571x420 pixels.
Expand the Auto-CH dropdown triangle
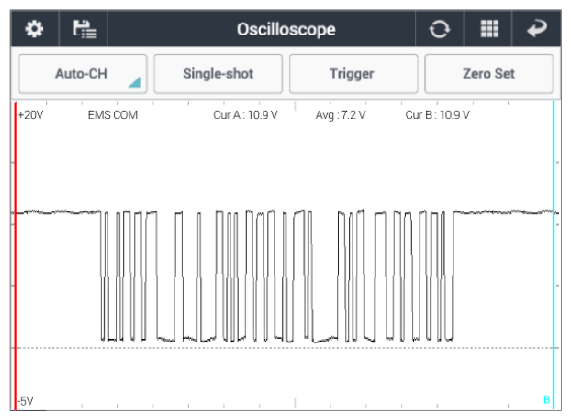point(135,82)
